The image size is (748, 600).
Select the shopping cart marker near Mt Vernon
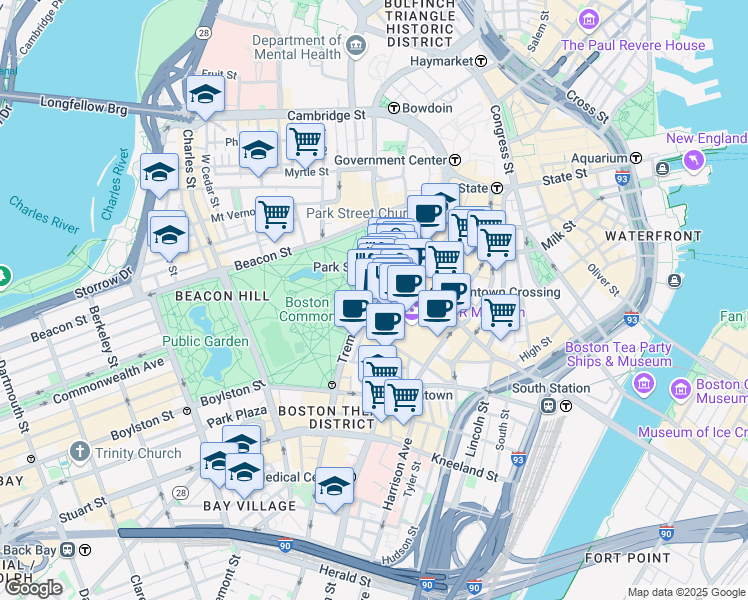click(x=274, y=216)
